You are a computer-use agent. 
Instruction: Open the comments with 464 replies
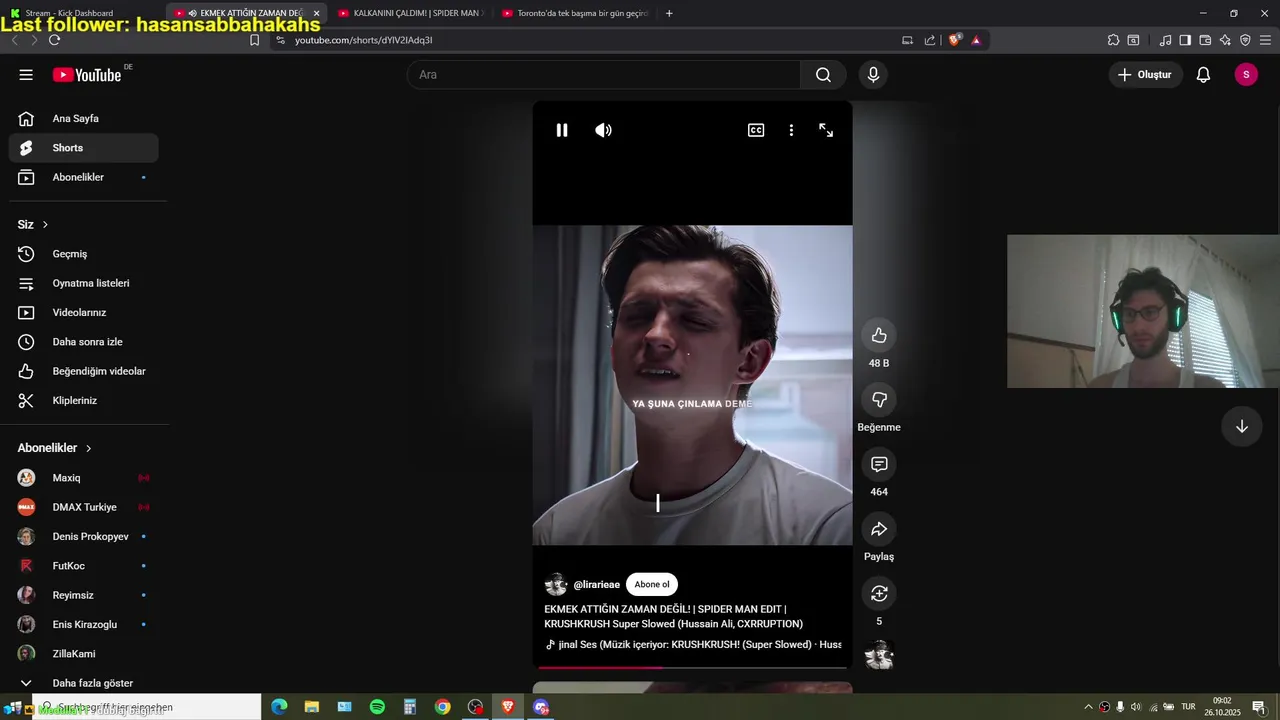coord(879,464)
